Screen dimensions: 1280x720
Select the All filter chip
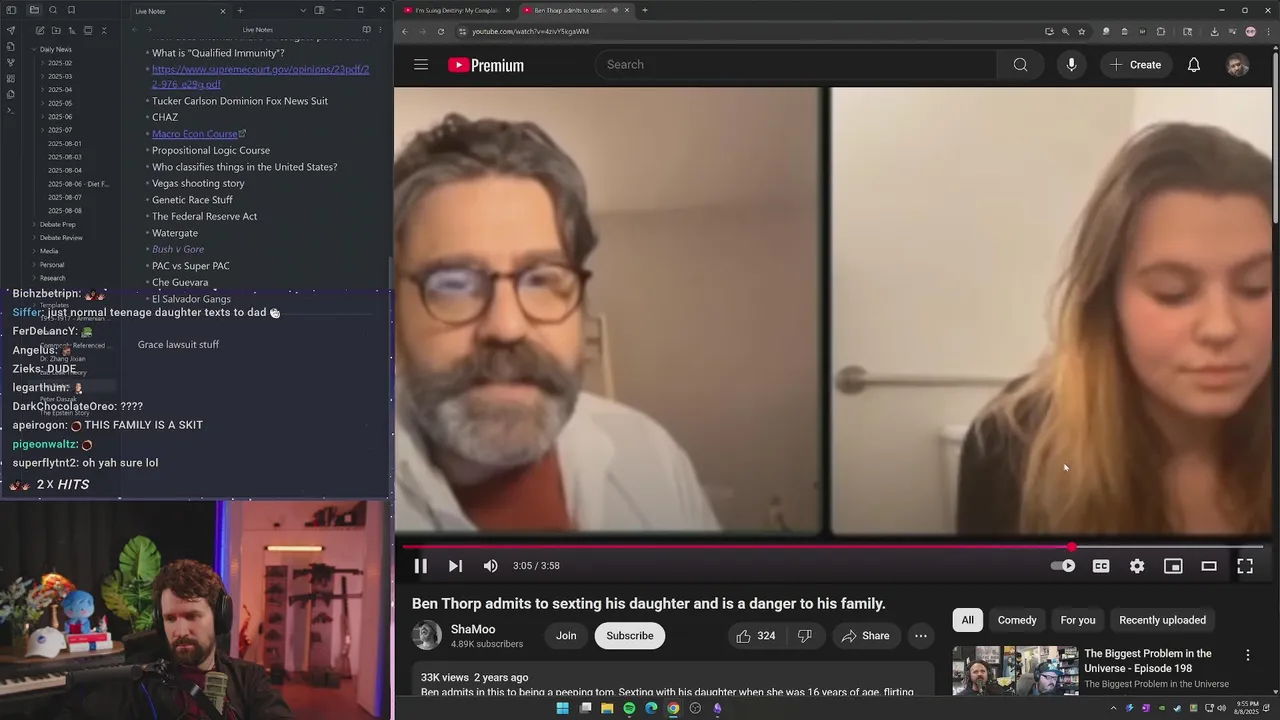(967, 620)
